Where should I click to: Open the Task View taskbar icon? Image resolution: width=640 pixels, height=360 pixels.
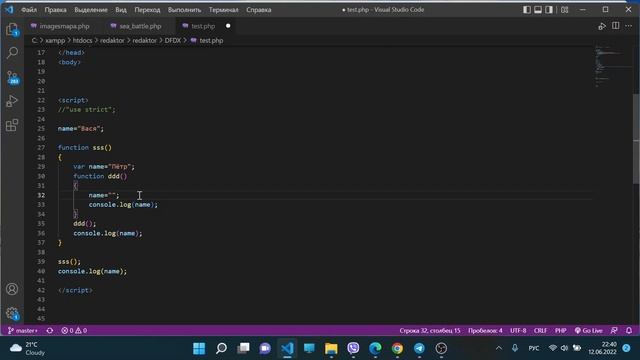pos(243,348)
